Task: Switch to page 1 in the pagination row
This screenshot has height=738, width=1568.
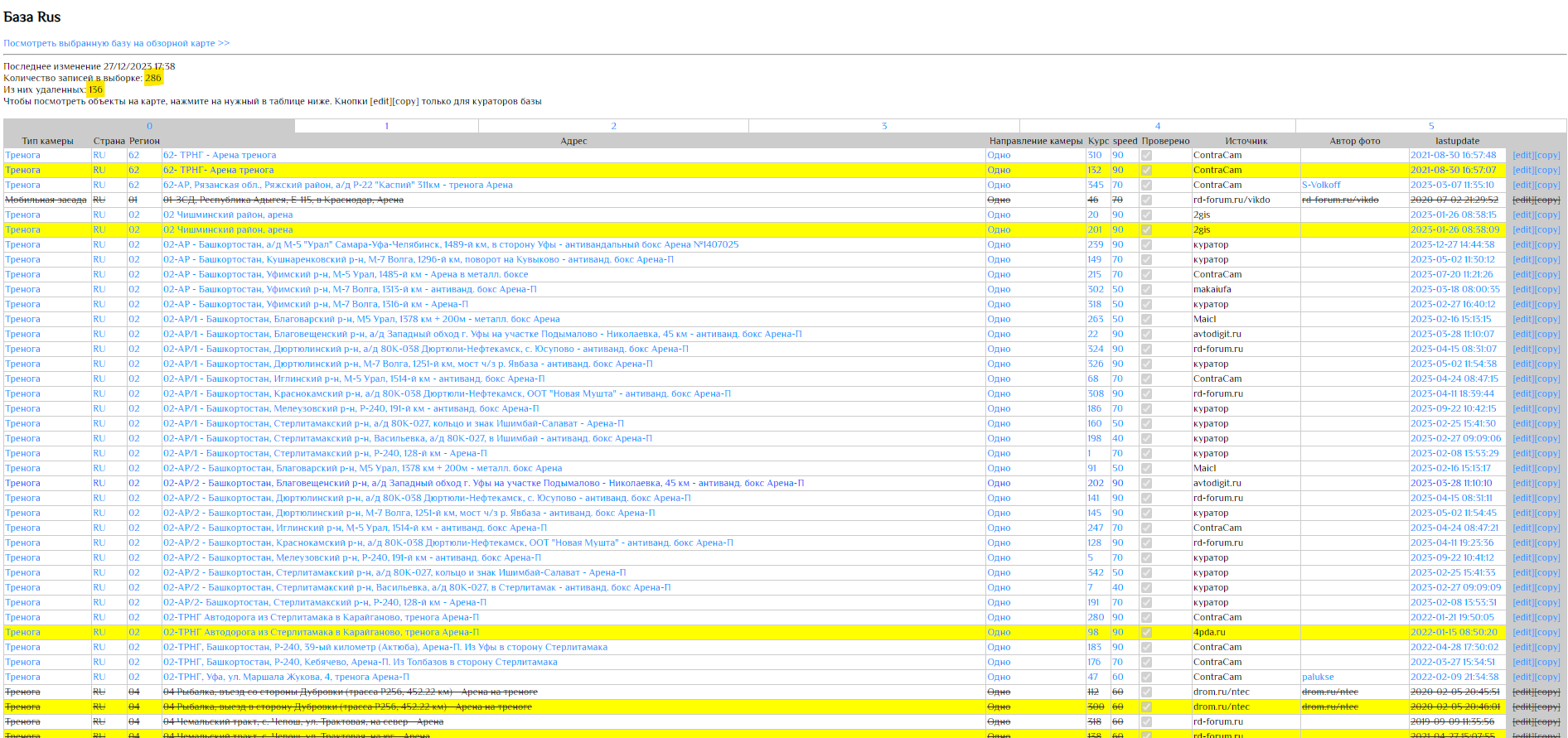Action: point(386,126)
